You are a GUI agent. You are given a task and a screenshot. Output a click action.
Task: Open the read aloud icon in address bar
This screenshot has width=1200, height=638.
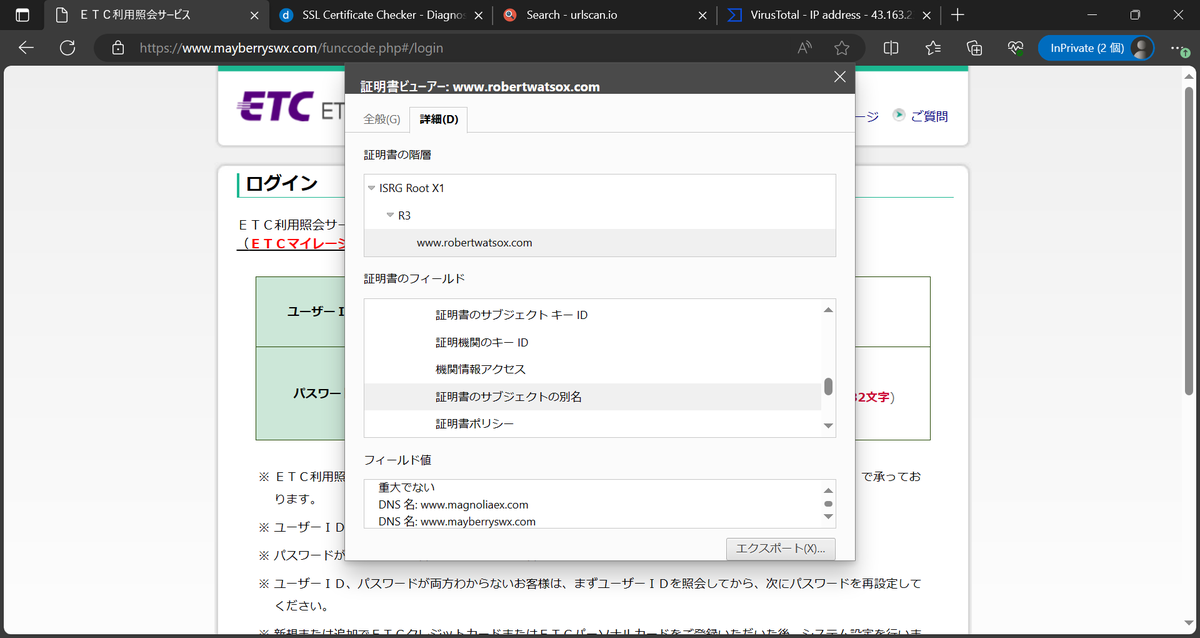point(805,47)
